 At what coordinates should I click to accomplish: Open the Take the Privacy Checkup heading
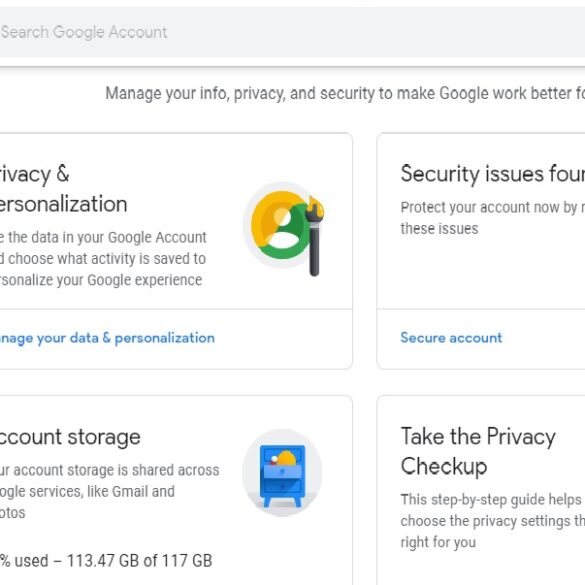[x=478, y=451]
